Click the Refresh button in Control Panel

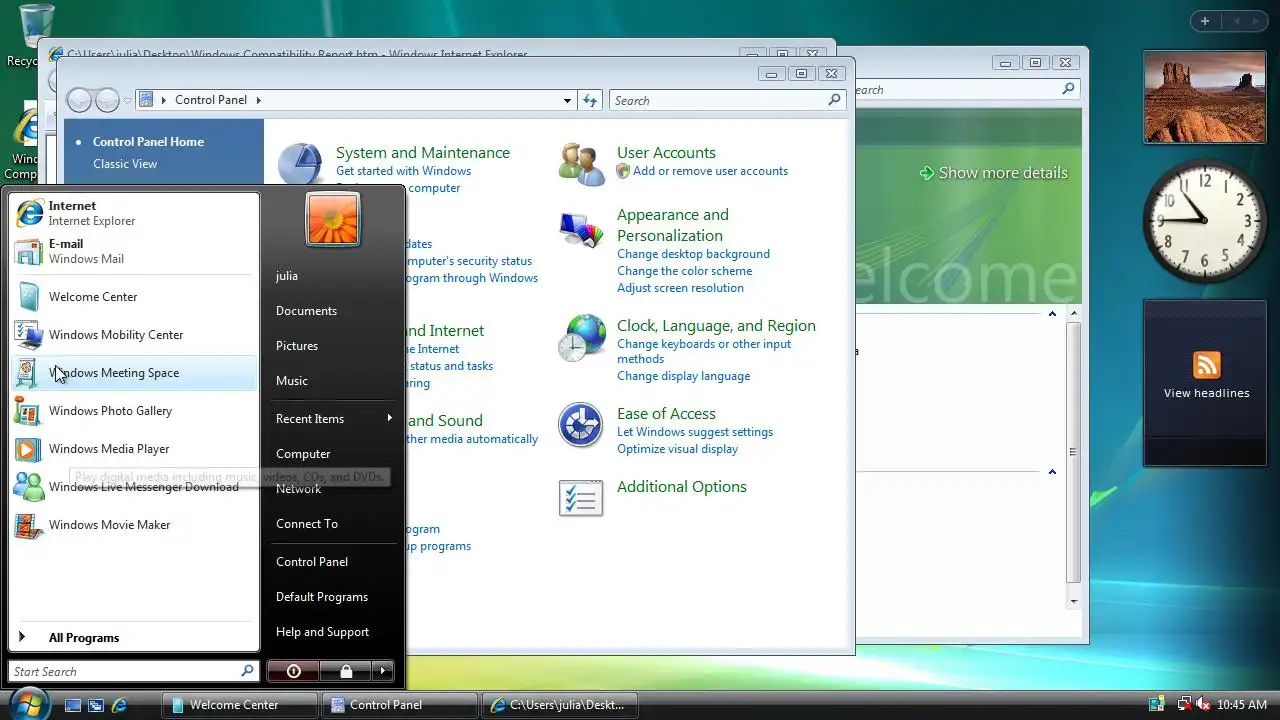point(590,100)
